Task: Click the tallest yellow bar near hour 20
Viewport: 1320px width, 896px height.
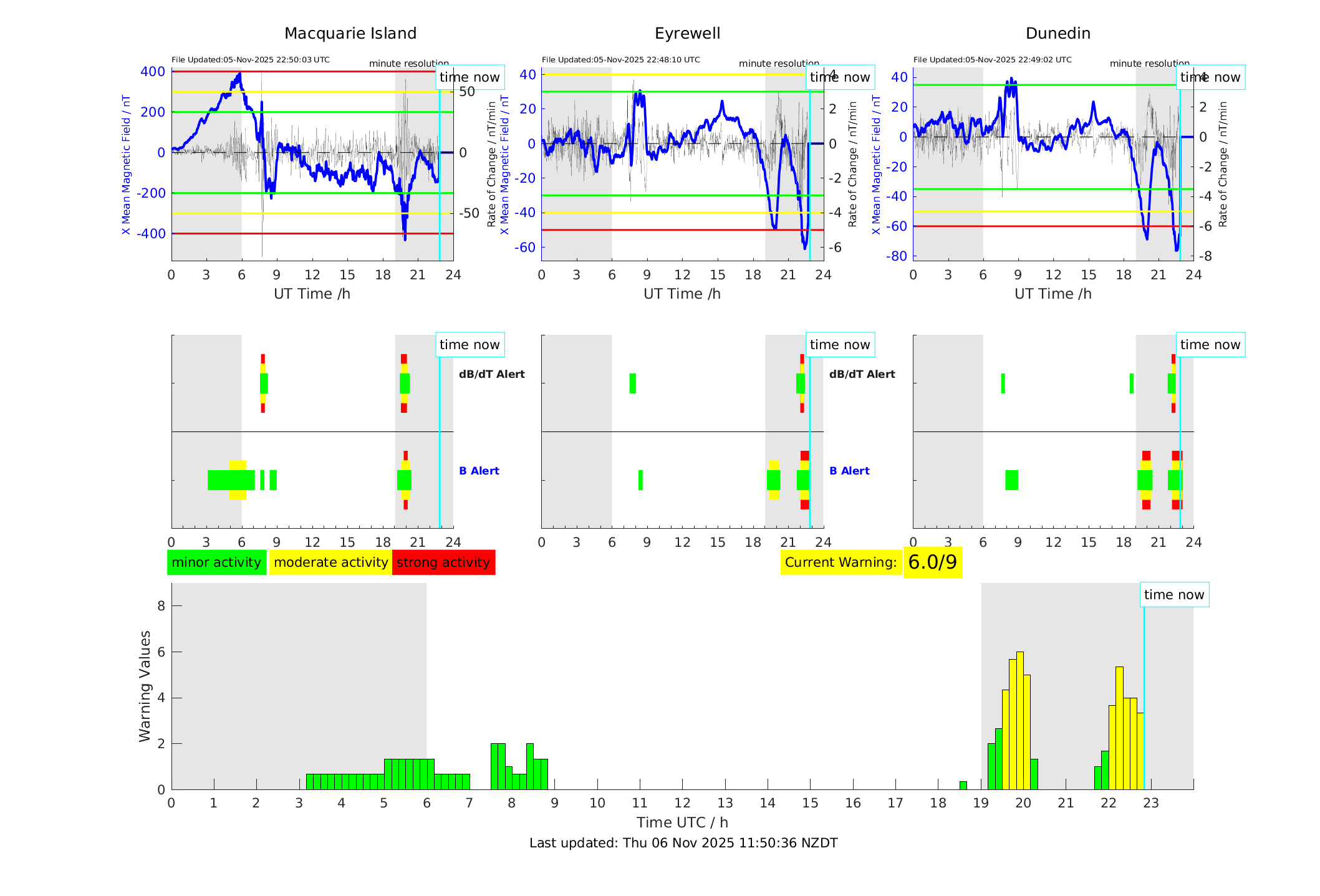Action: [1019, 720]
